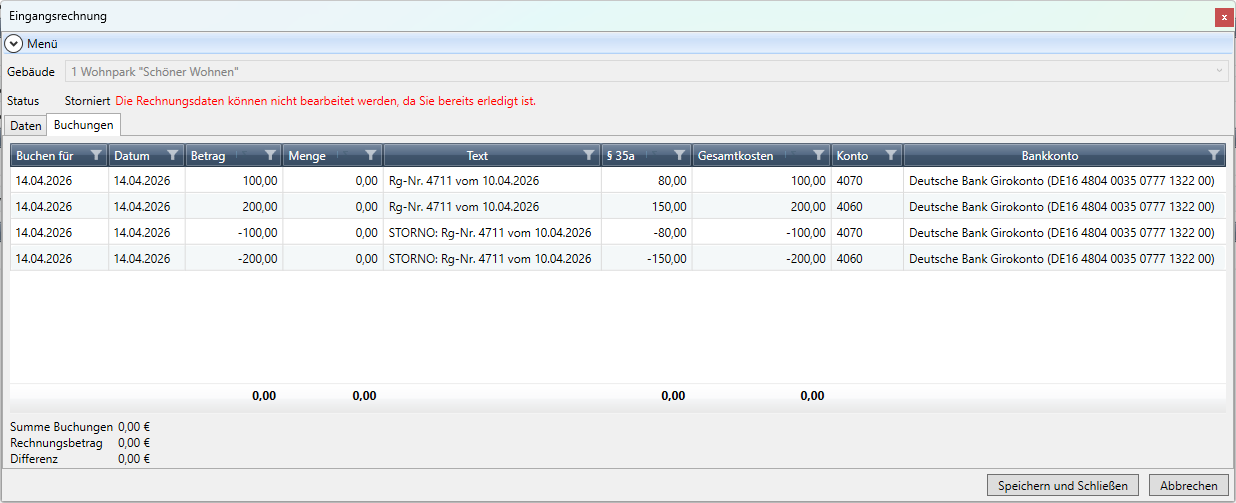The width and height of the screenshot is (1236, 503).
Task: Open filter for Bankkonto column
Action: pos(1214,156)
